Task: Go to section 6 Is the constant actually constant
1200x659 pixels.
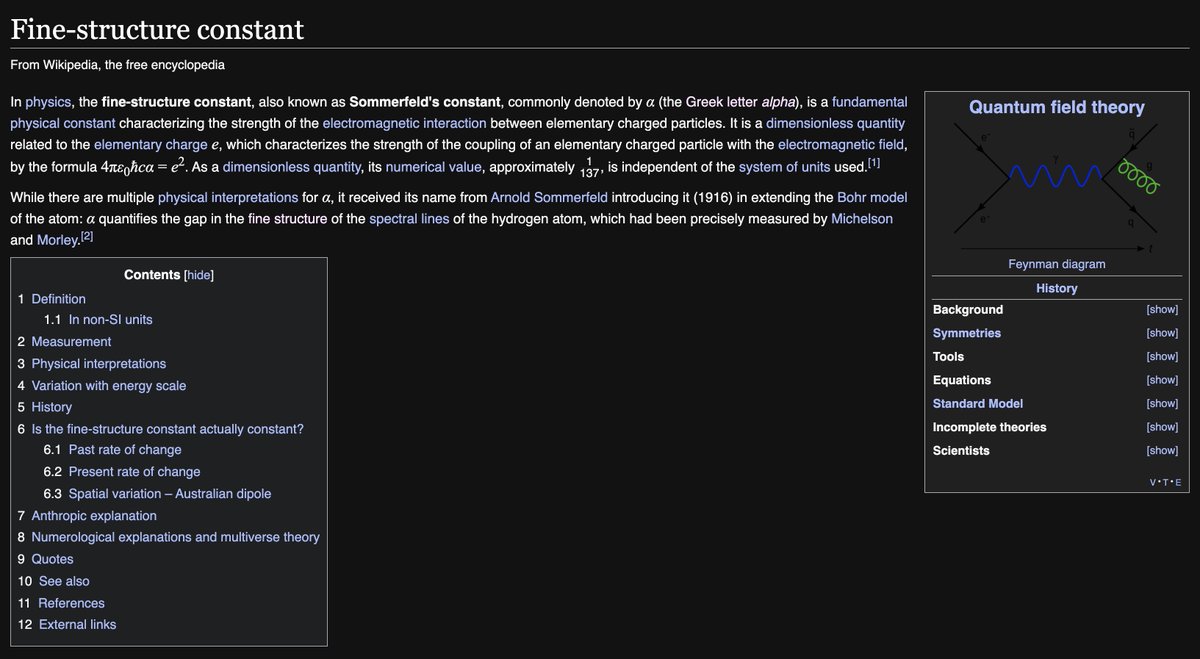Action: click(x=161, y=429)
